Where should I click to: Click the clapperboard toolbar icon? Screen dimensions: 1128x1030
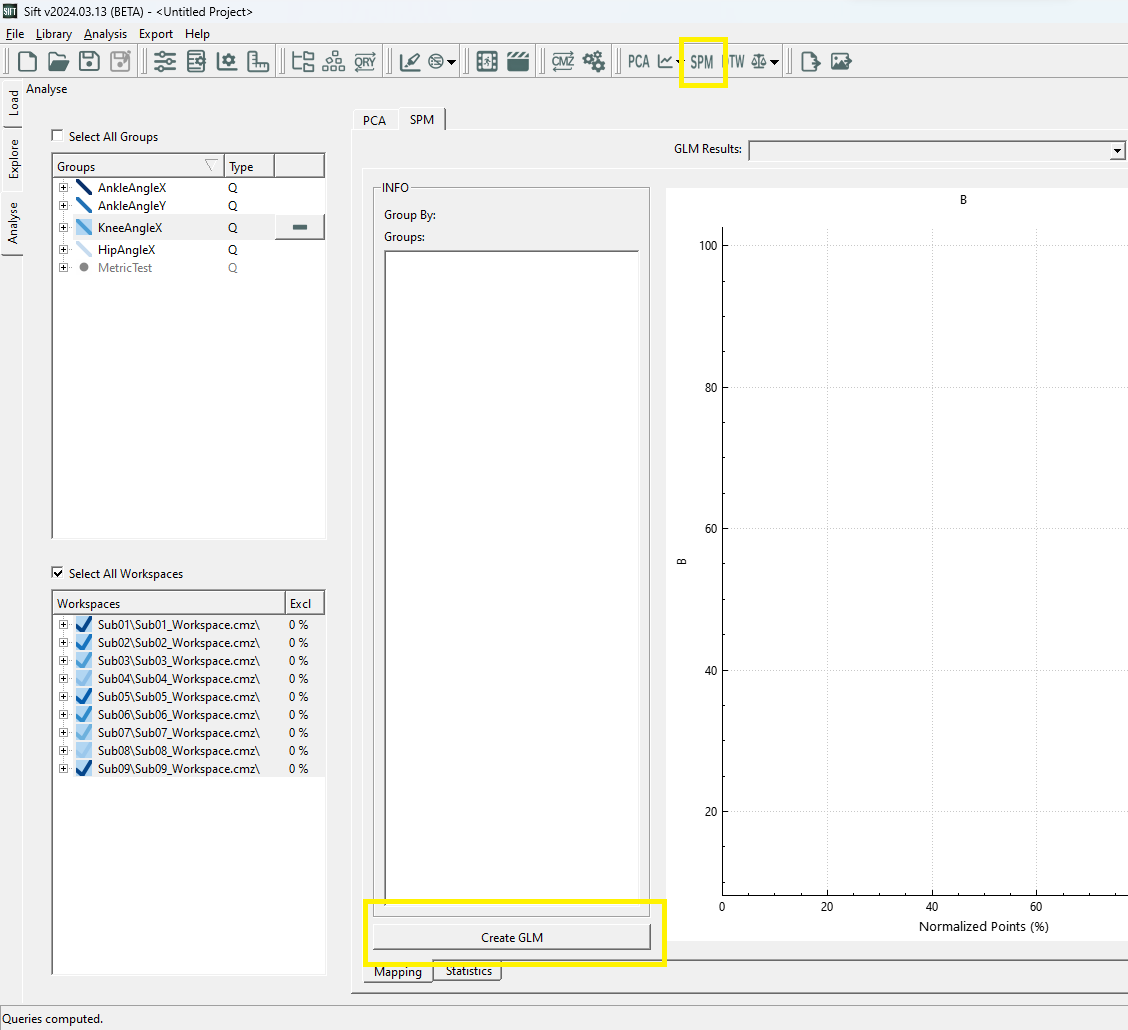(517, 61)
